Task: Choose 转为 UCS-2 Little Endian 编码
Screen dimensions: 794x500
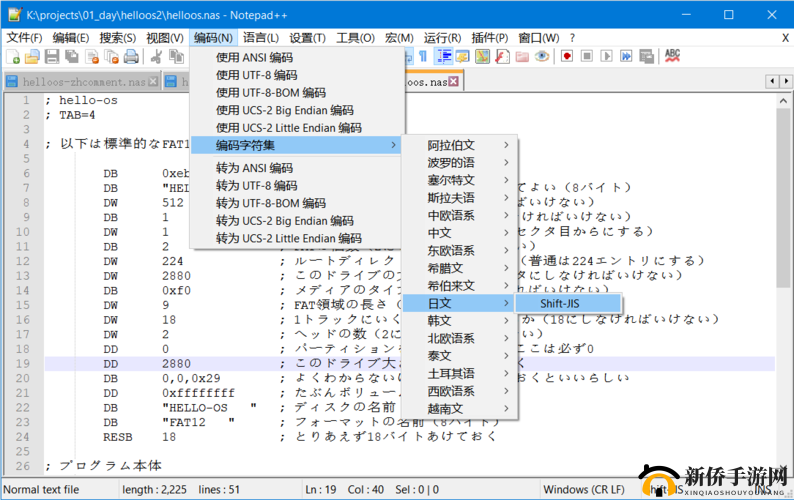Action: tap(298, 238)
